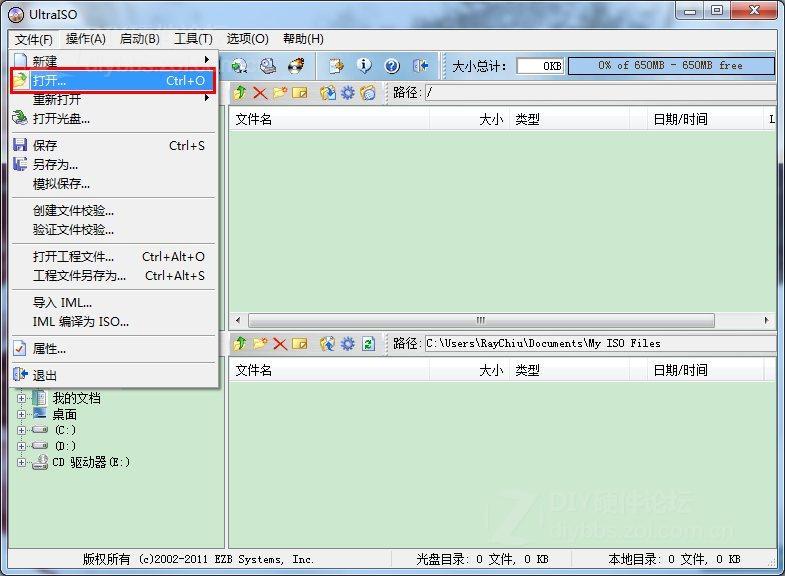Create a new folder in the local pane
This screenshot has height=576, width=785.
260,344
